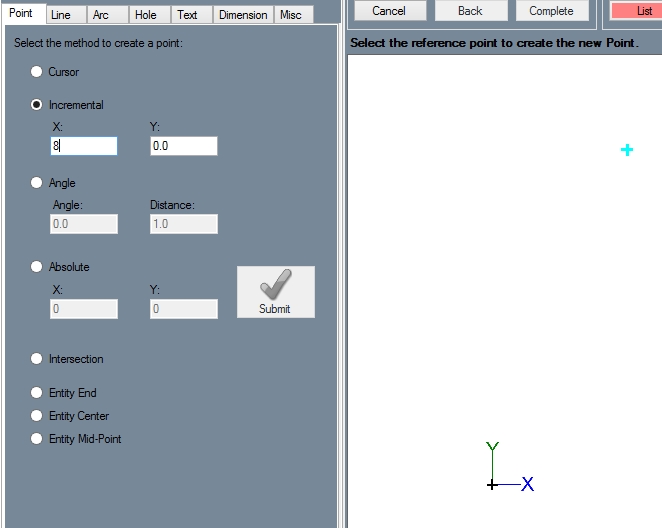
Task: Select the Entity End option
Action: point(37,393)
